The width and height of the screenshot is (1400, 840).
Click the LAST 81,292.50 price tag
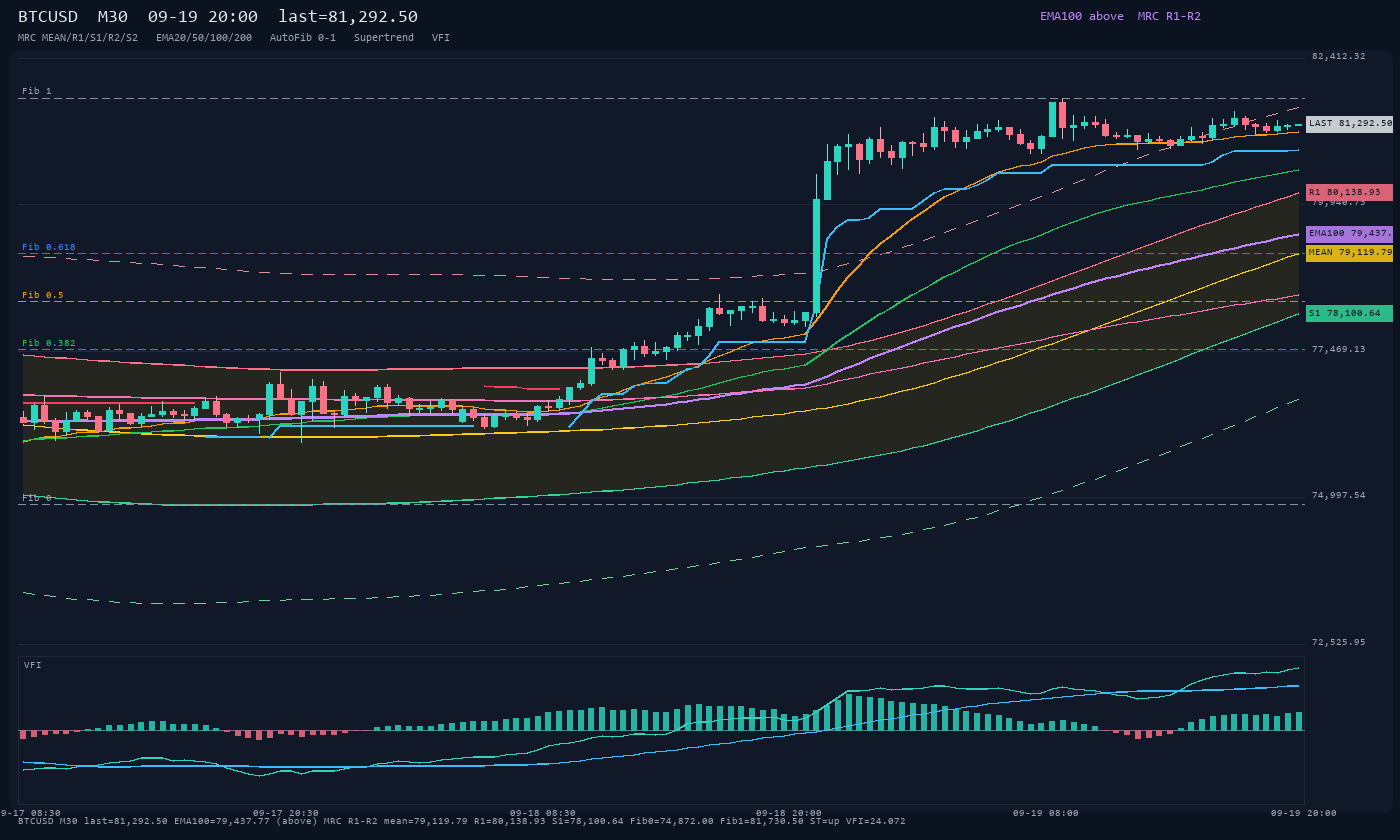(1349, 124)
